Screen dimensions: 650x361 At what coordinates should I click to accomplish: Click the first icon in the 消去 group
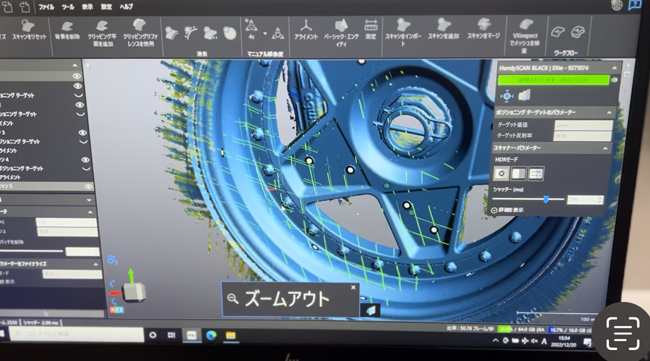coord(171,33)
